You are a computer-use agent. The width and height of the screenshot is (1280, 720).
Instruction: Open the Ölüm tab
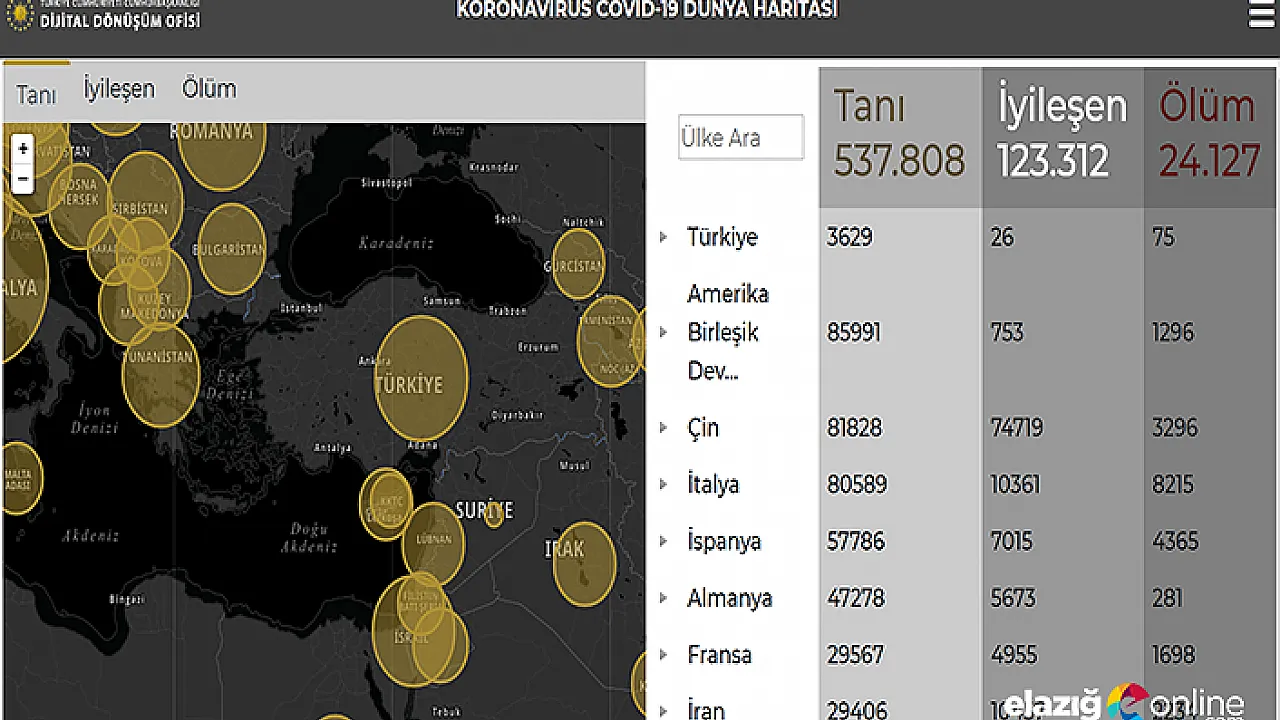(209, 89)
